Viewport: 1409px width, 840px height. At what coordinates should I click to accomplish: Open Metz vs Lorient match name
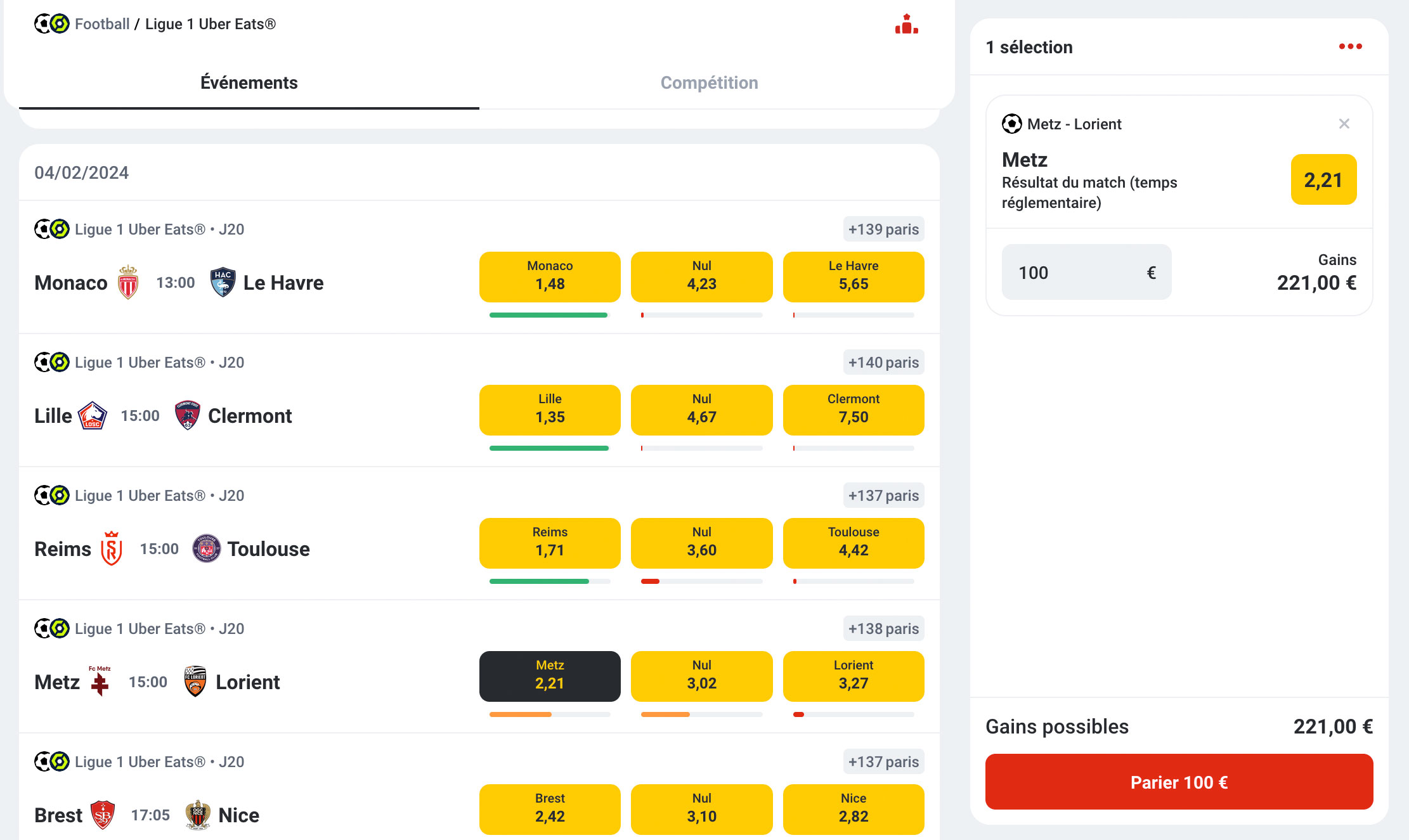pyautogui.click(x=157, y=682)
